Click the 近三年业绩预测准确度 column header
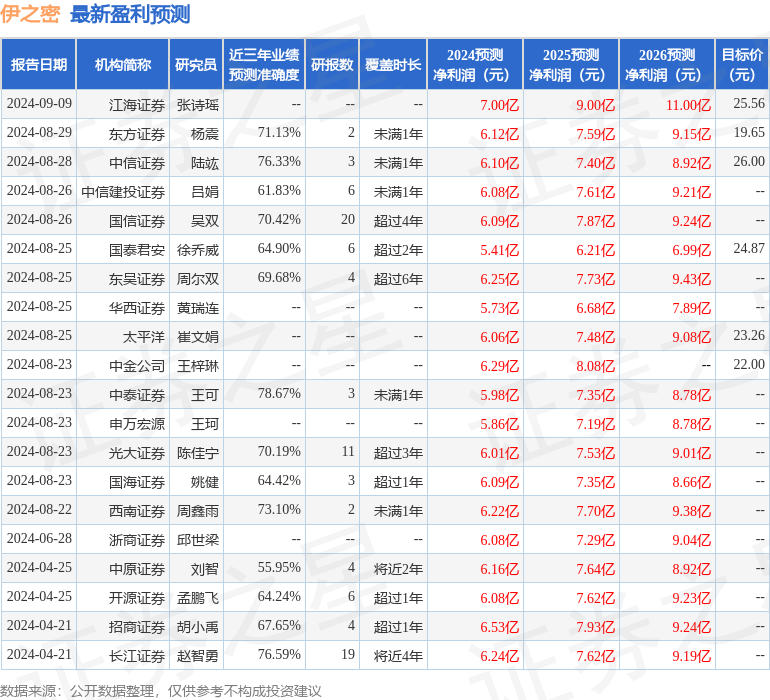 [264, 64]
